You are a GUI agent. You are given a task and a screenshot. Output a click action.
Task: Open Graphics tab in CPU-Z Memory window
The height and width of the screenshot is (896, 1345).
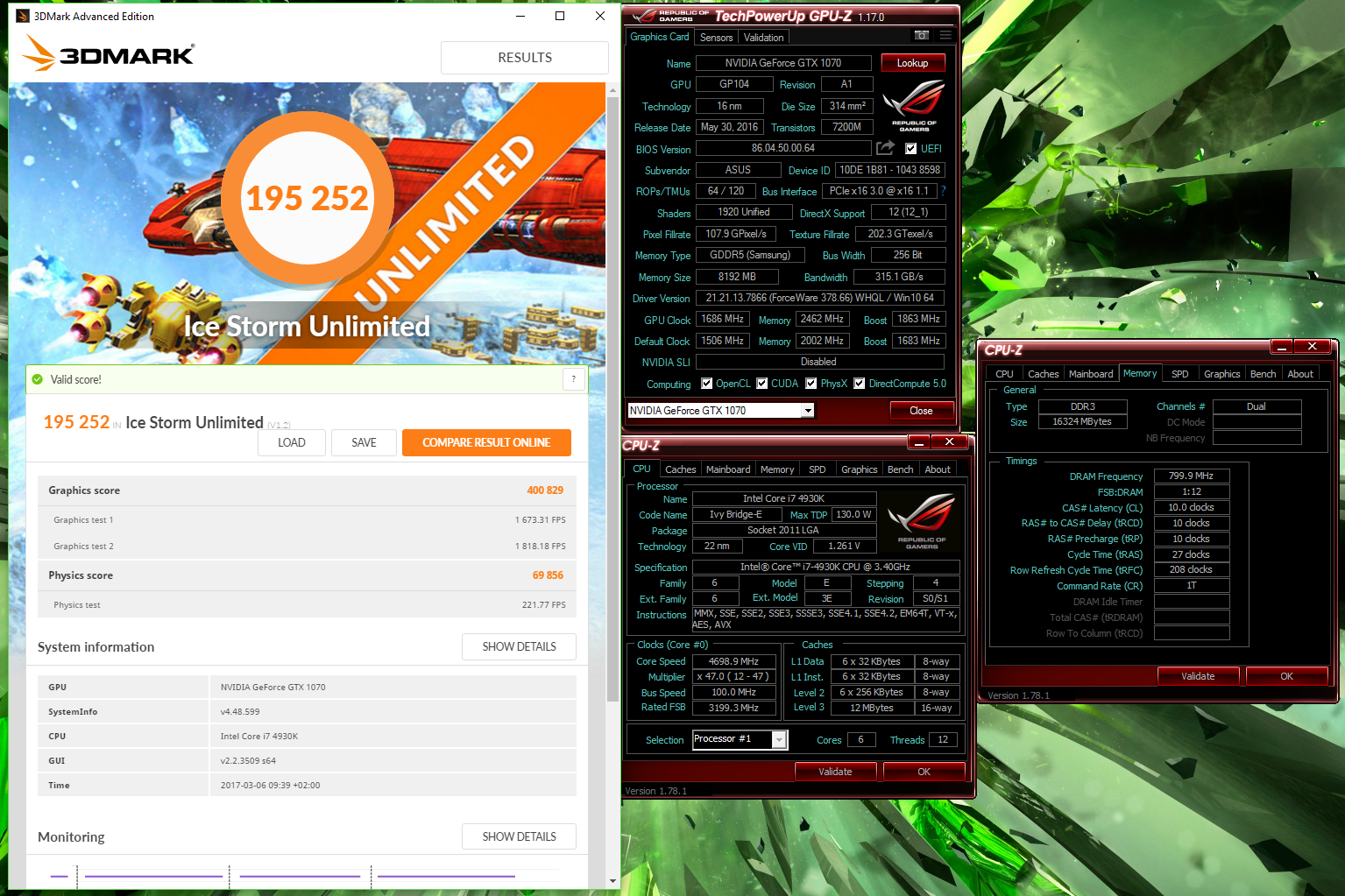pyautogui.click(x=1221, y=374)
